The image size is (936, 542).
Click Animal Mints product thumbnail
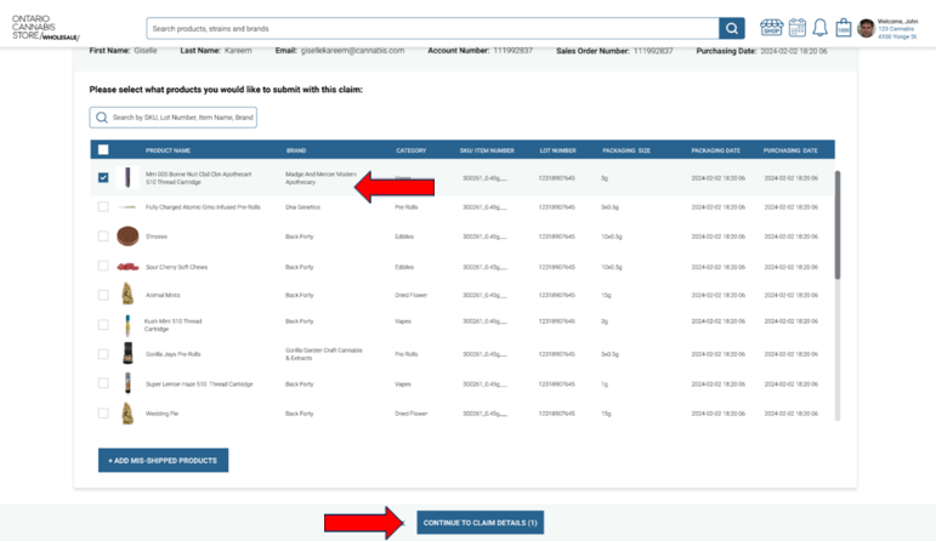tap(127, 294)
